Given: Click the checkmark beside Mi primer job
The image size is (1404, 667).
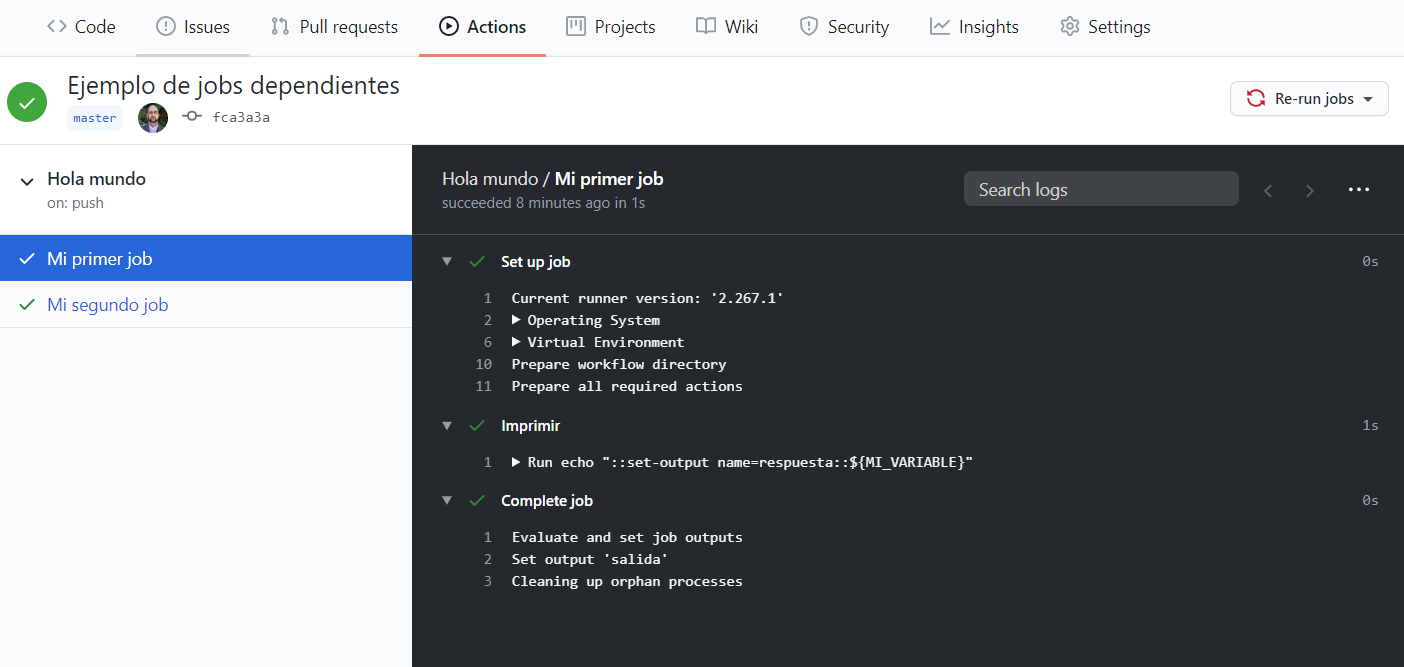Looking at the screenshot, I should coord(27,259).
